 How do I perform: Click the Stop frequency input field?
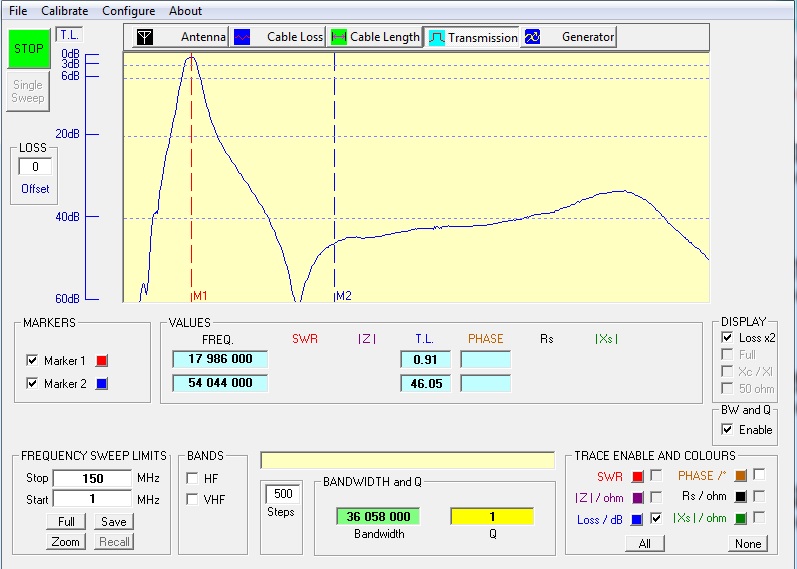click(x=92, y=478)
